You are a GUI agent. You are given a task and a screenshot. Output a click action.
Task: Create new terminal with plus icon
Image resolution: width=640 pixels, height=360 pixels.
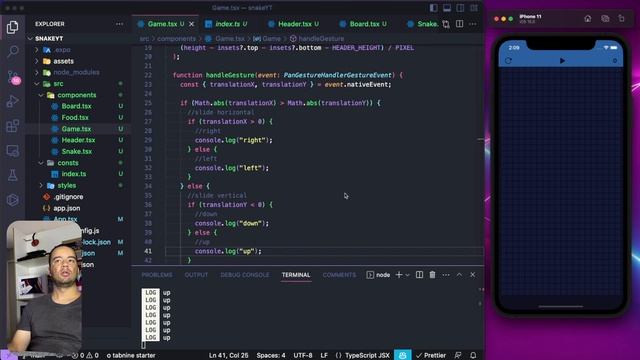pos(399,275)
